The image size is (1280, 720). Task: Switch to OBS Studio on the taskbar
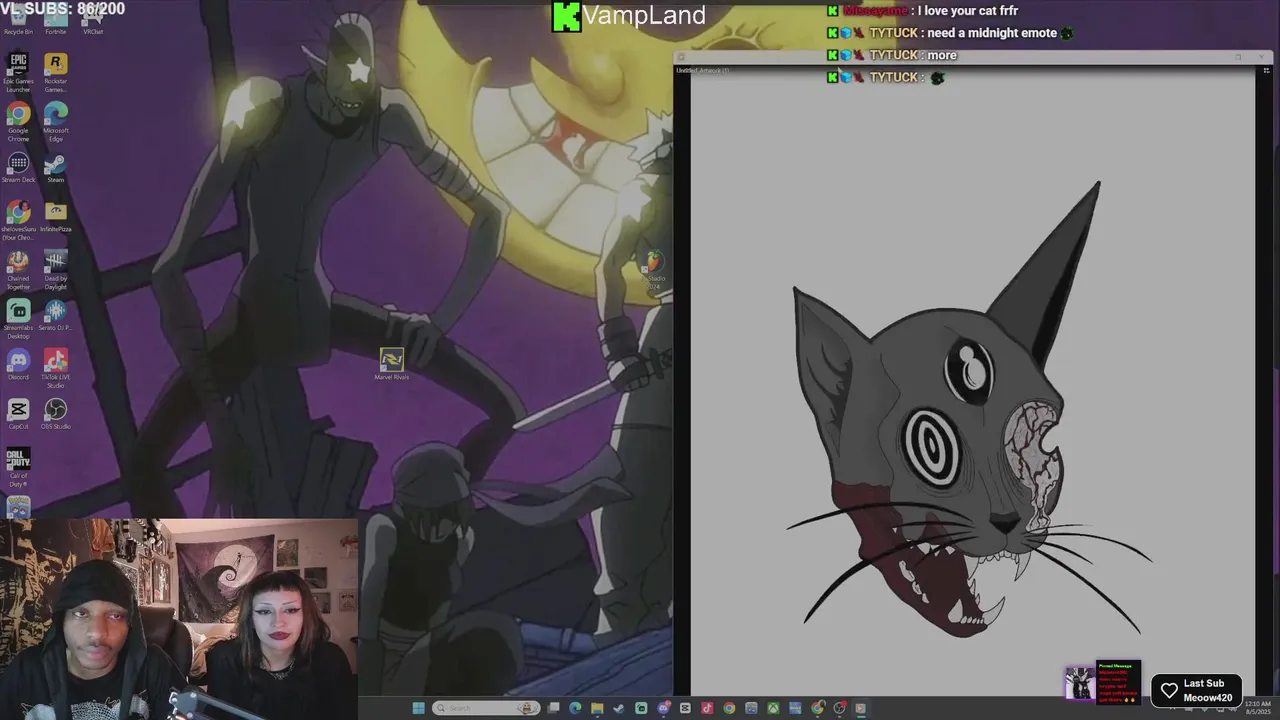click(839, 708)
